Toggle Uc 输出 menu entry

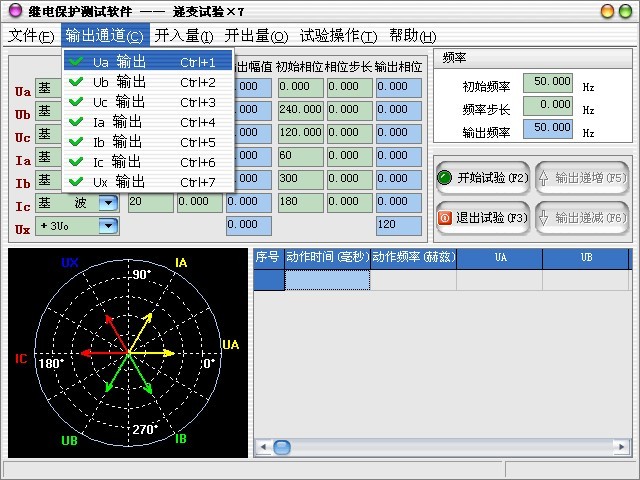click(x=148, y=102)
